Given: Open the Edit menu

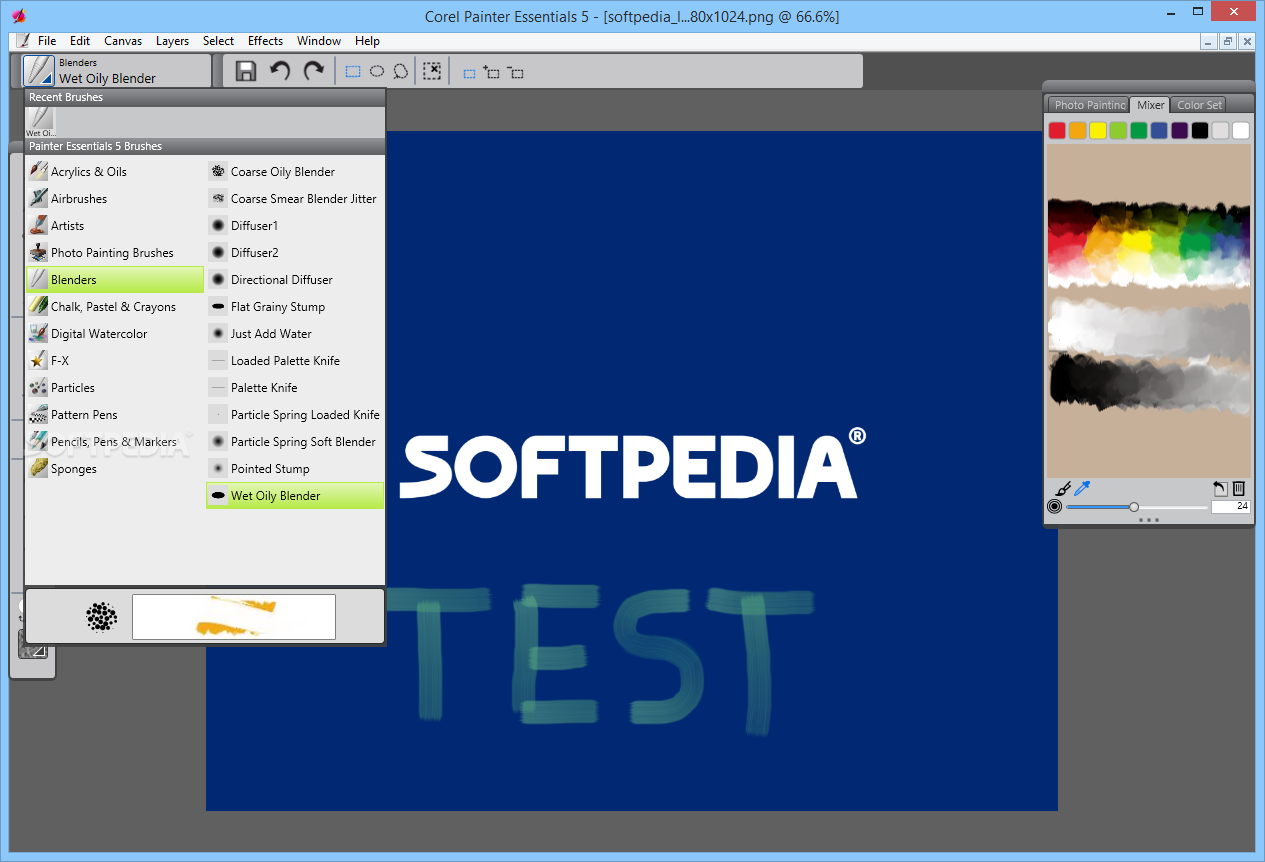Looking at the screenshot, I should [80, 41].
